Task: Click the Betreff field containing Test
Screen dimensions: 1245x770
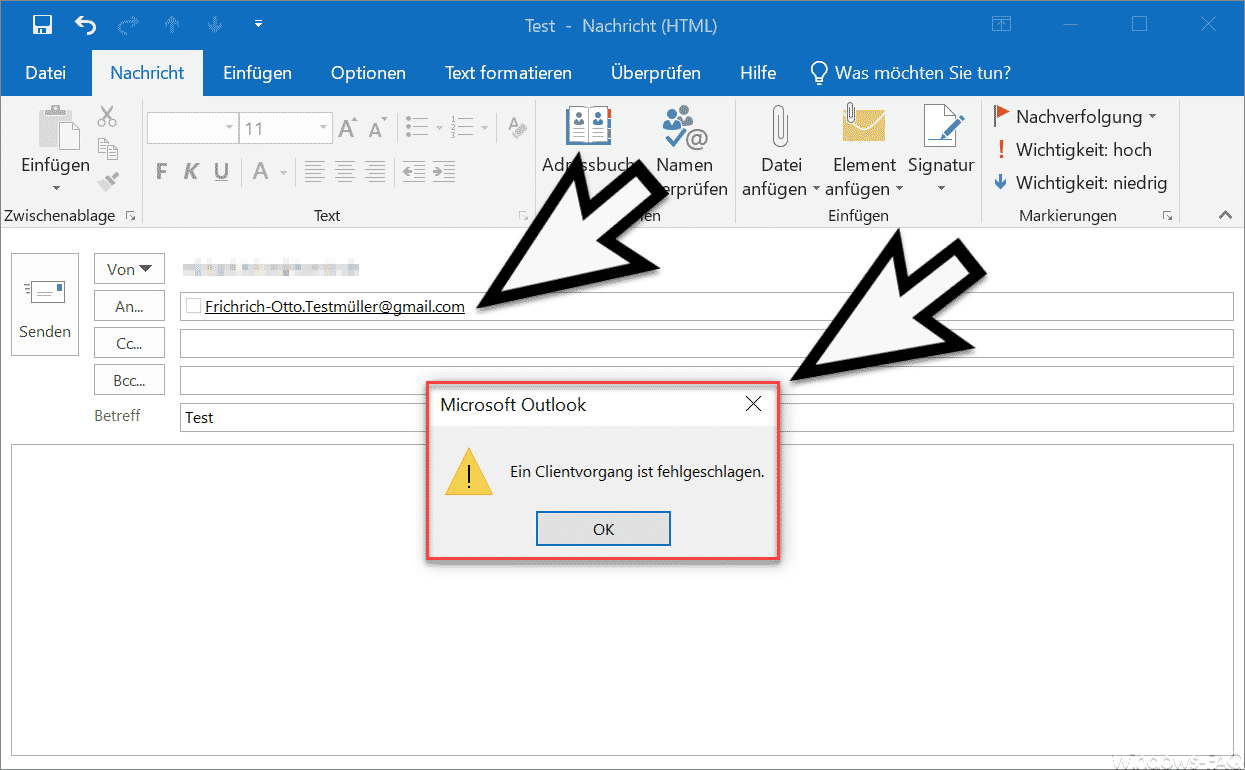Action: (706, 417)
